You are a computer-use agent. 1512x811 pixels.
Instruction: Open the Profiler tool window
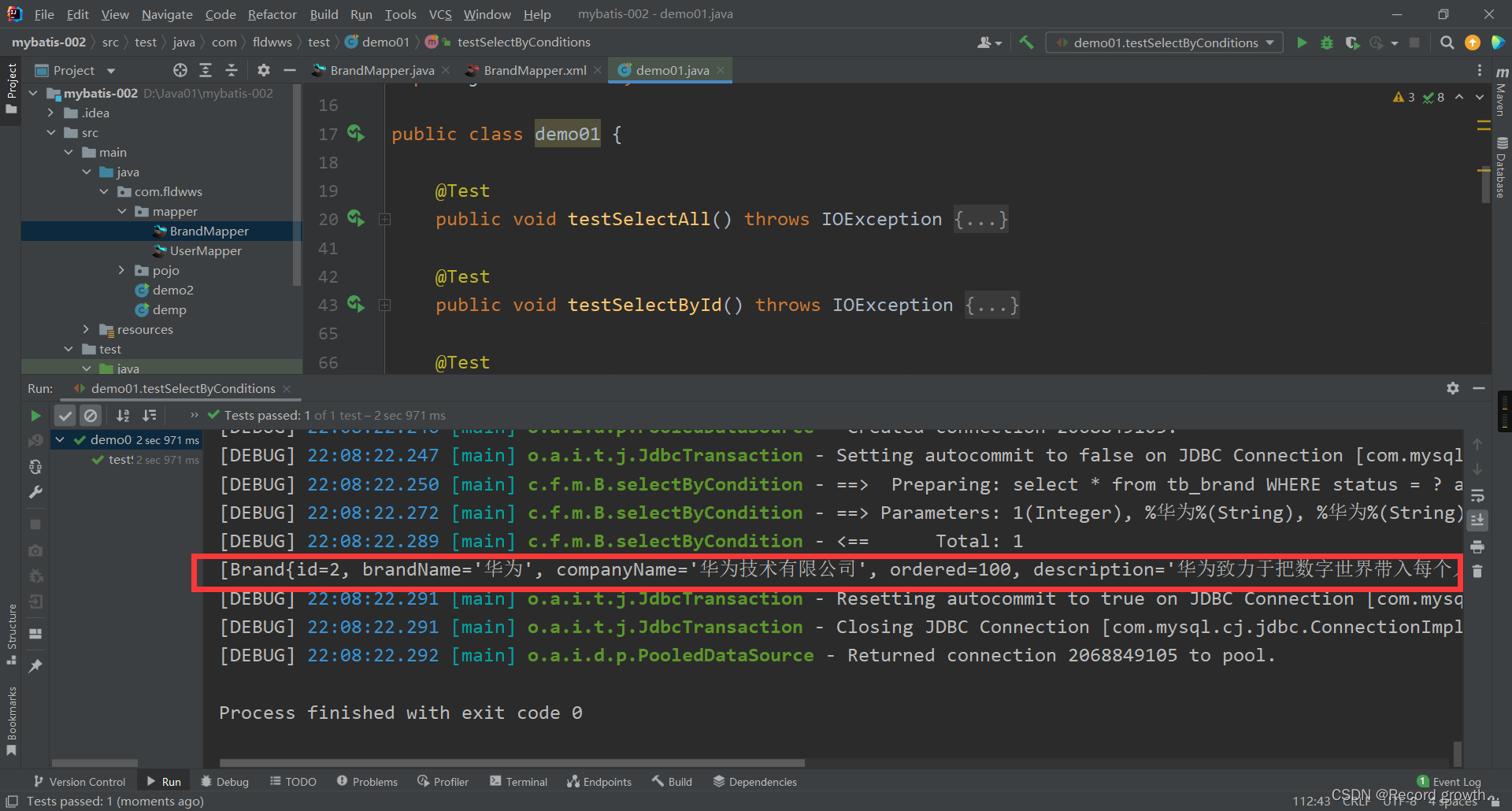click(x=443, y=781)
